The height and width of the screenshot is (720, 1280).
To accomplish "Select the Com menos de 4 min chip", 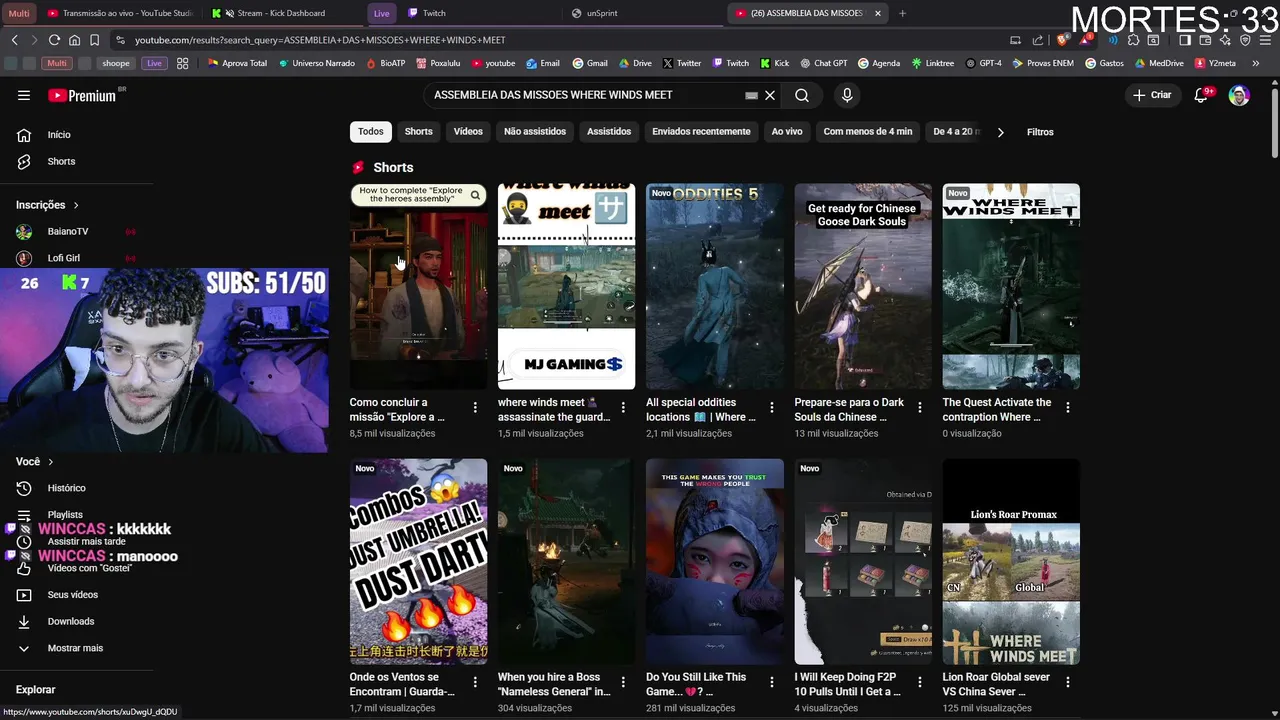I will 868,132.
